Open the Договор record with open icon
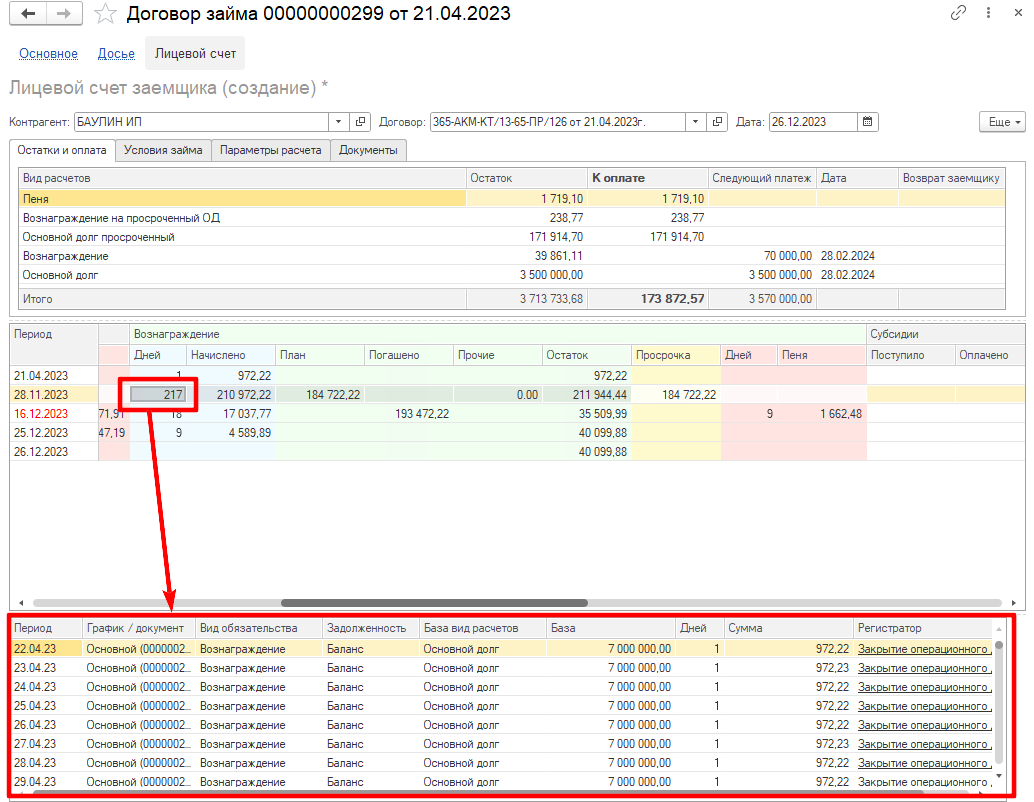Screen dimensions: 1034x802 click(717, 122)
